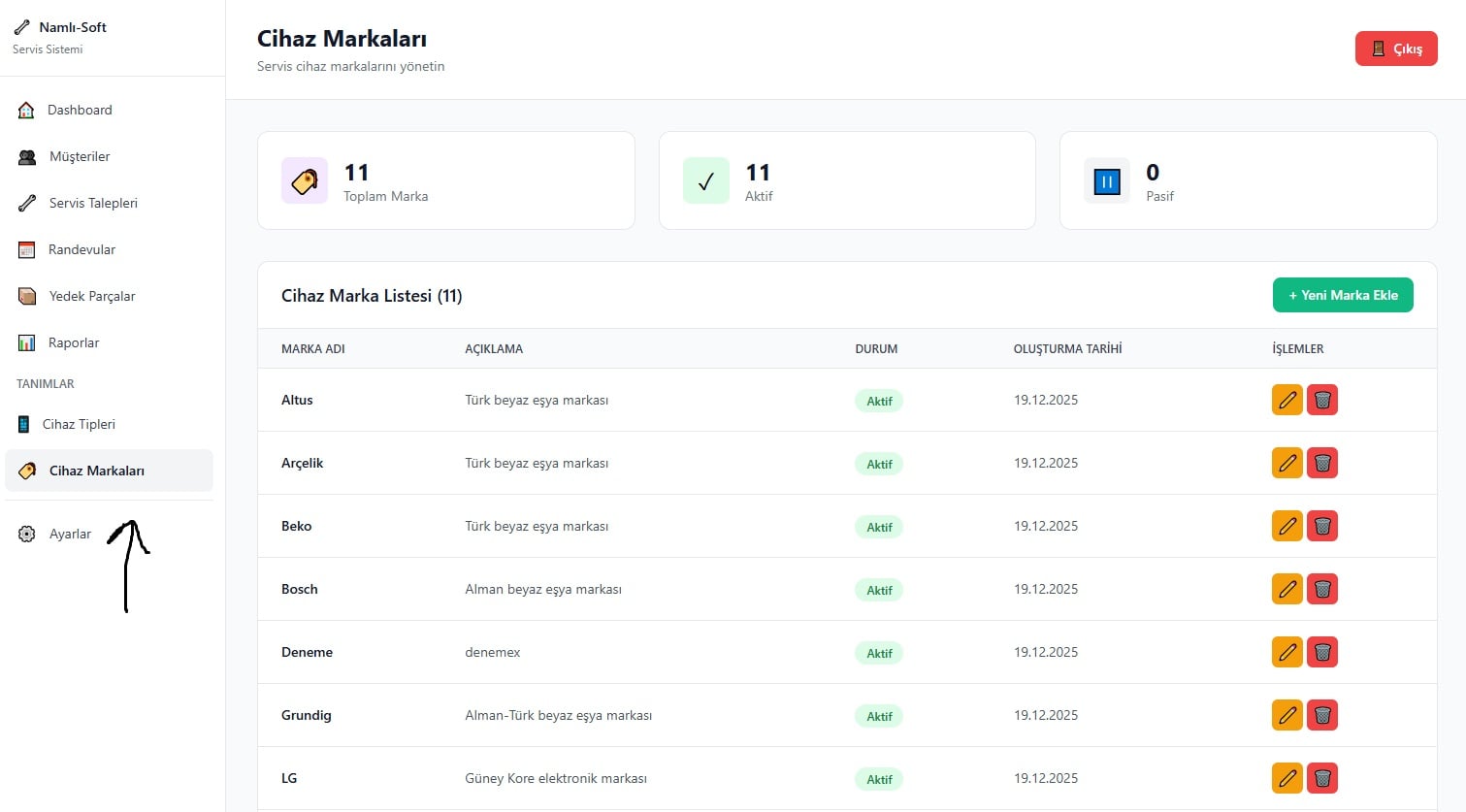
Task: Go to Müşteriler in the sidebar
Action: (109, 156)
